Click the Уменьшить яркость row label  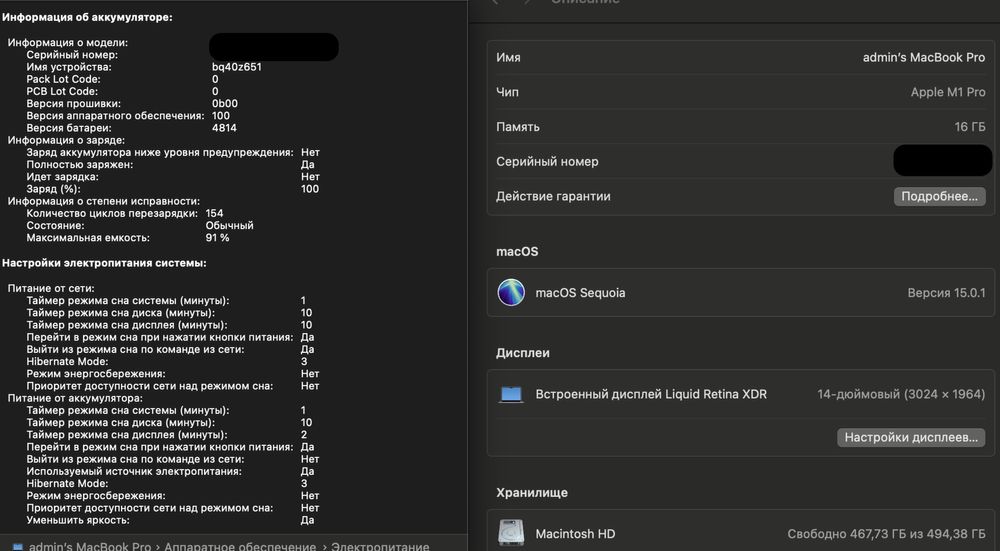[77, 520]
